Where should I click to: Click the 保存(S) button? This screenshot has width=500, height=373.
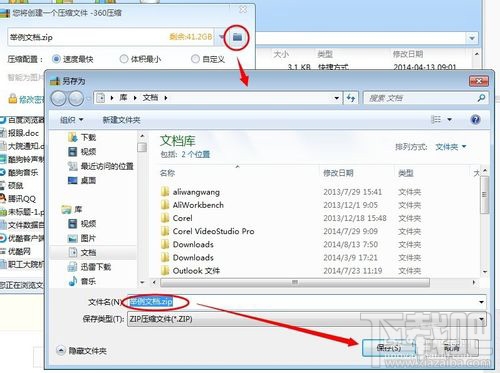tap(389, 348)
